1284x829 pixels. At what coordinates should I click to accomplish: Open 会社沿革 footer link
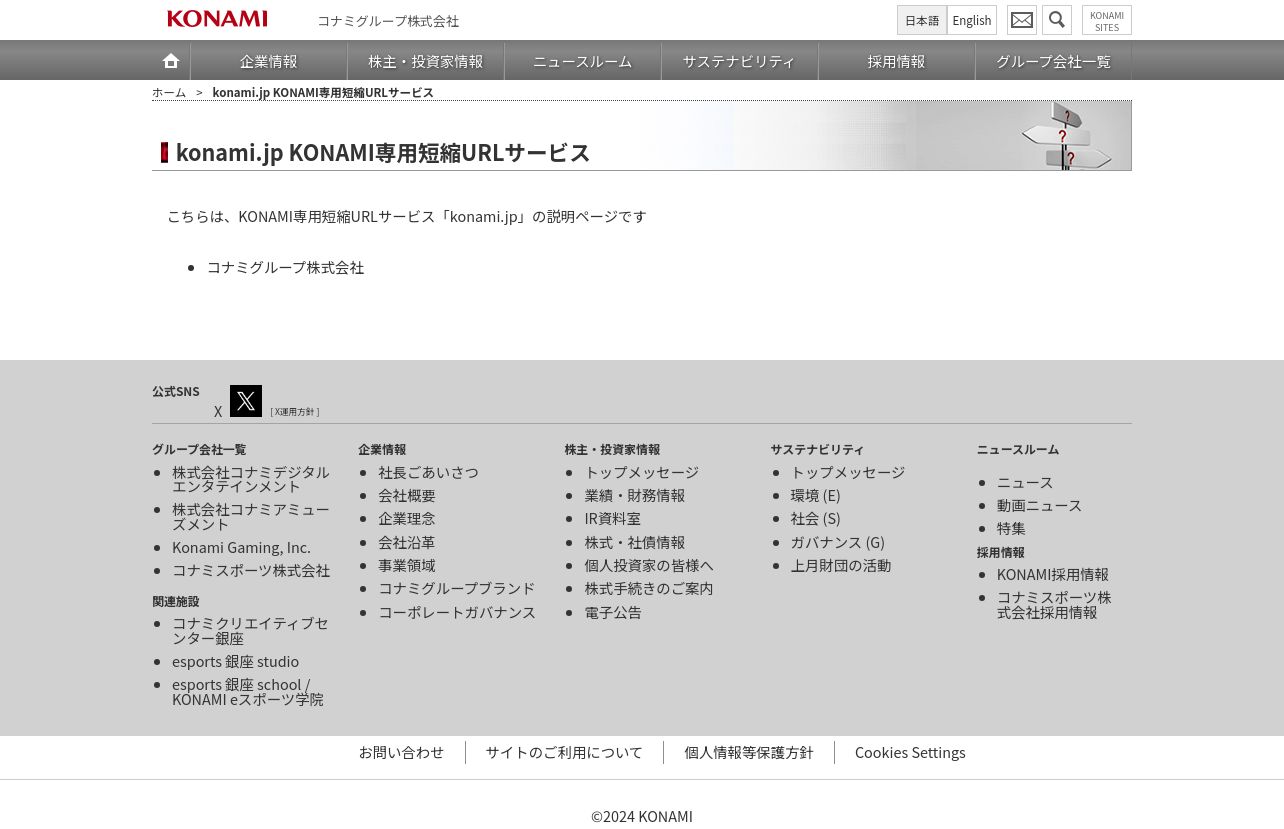(x=407, y=542)
